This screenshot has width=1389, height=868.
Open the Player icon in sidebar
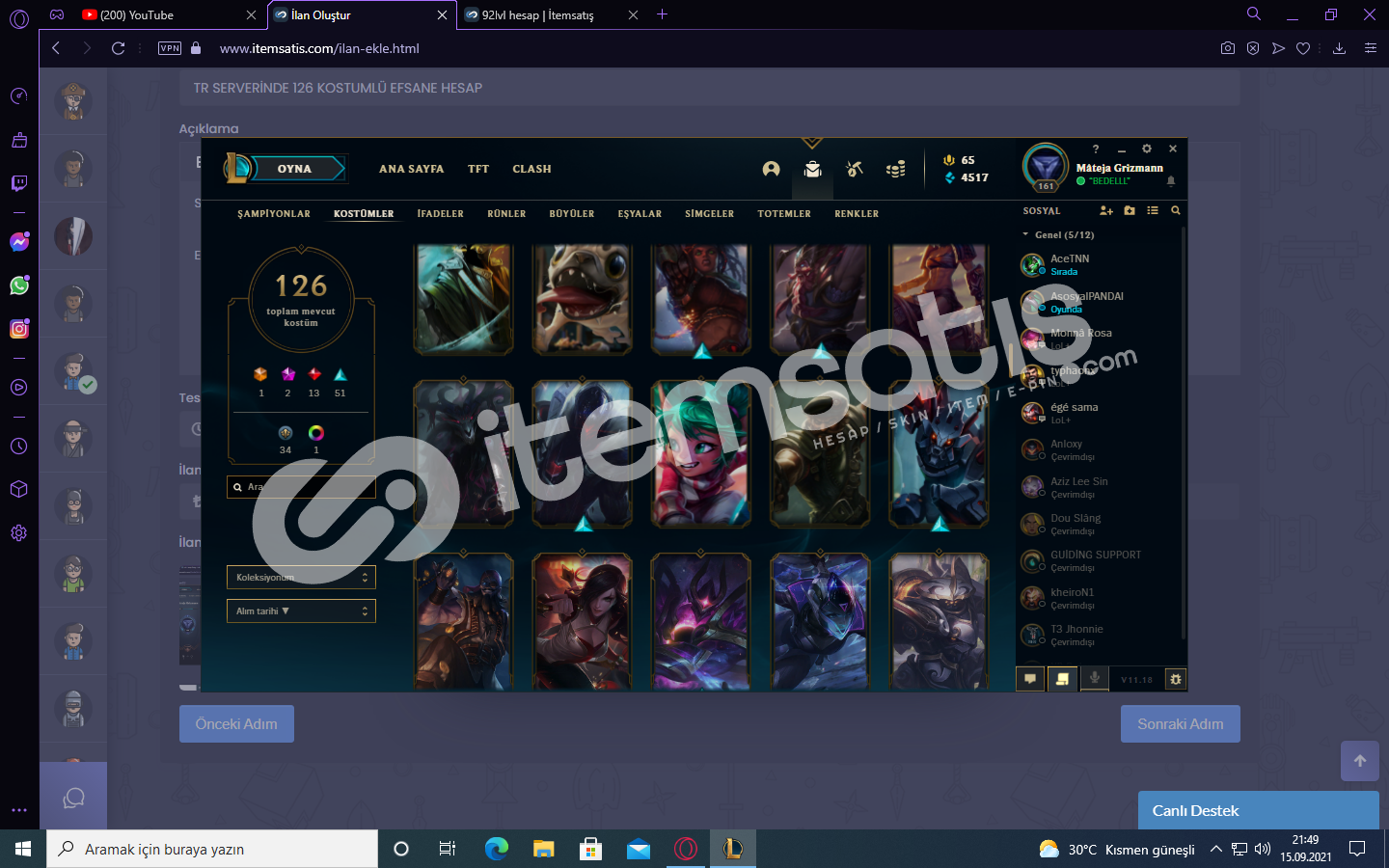(x=19, y=387)
